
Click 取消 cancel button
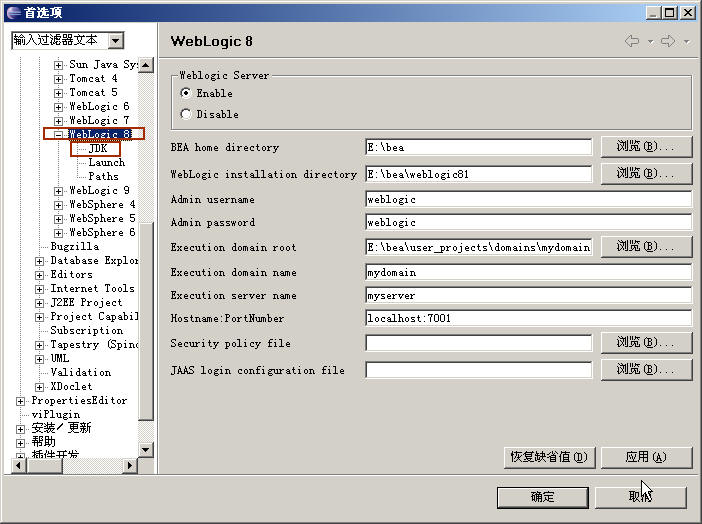(x=641, y=497)
